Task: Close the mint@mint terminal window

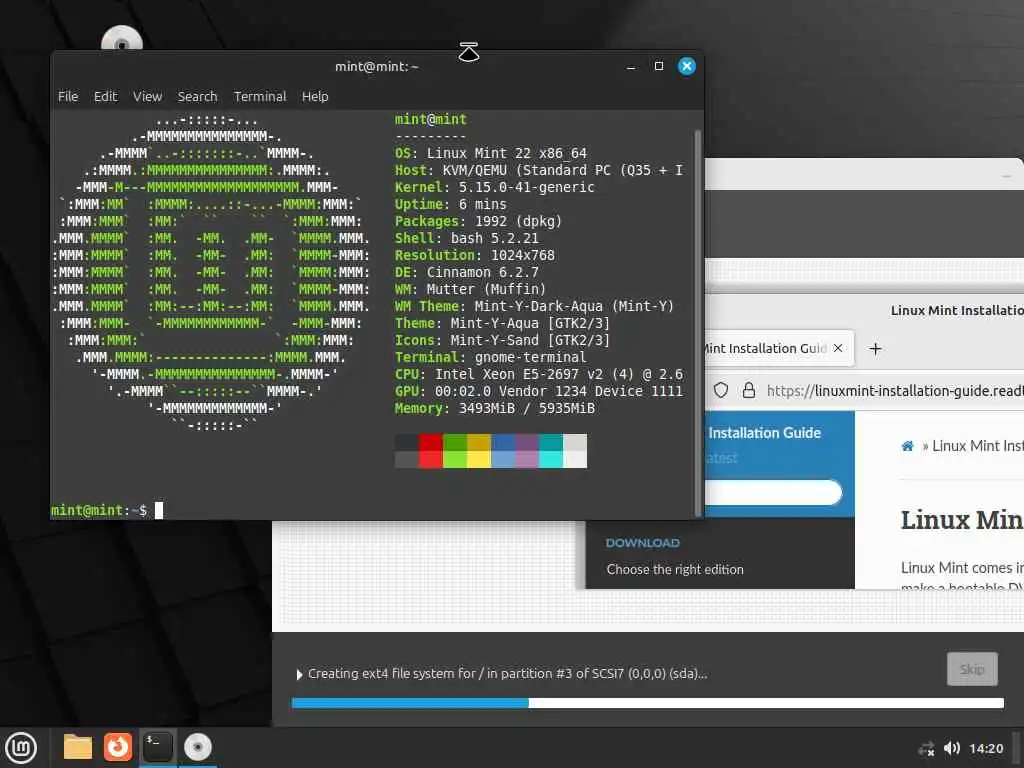Action: [x=687, y=67]
